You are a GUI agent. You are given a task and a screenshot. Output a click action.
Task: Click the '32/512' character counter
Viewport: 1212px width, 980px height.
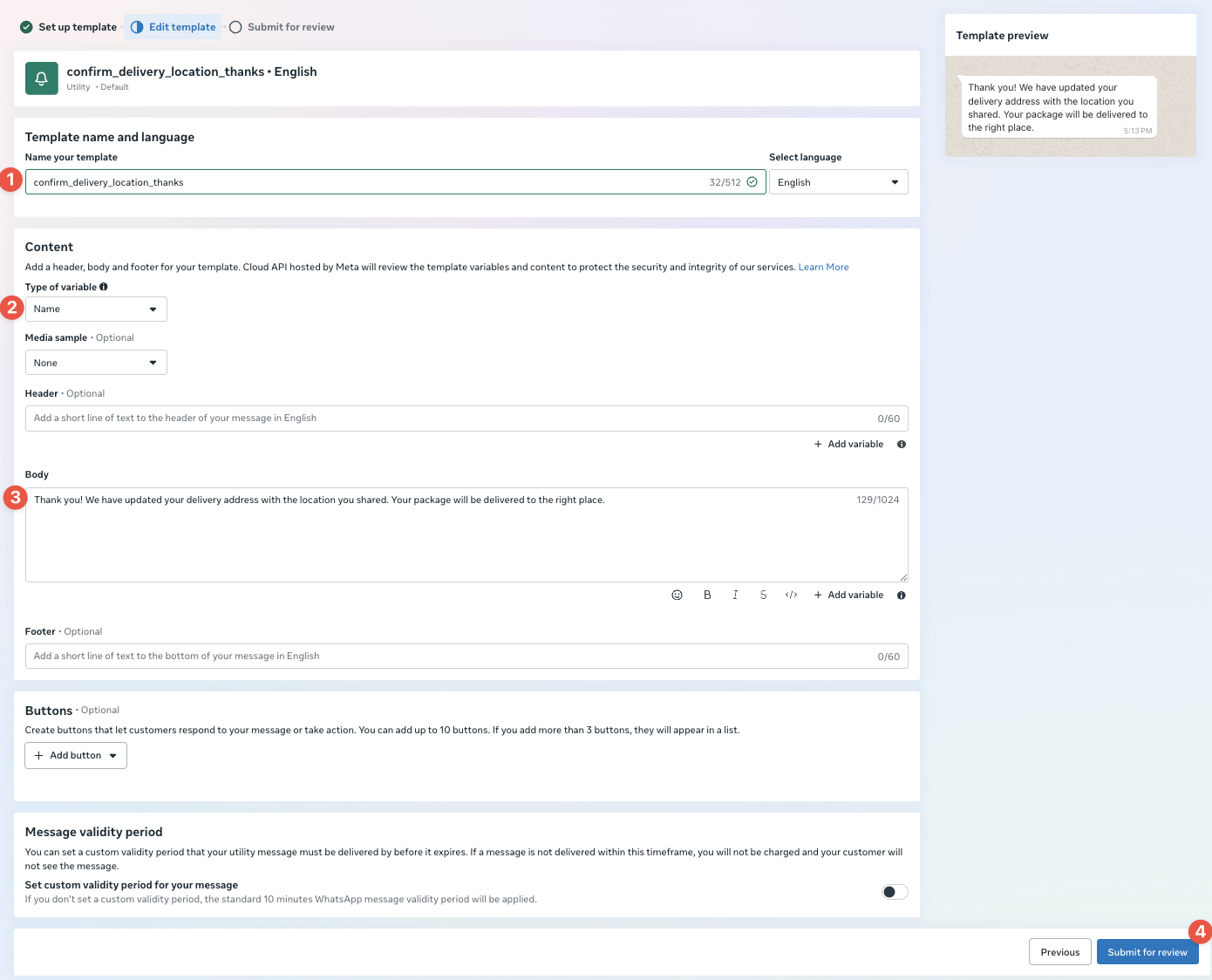coord(725,182)
